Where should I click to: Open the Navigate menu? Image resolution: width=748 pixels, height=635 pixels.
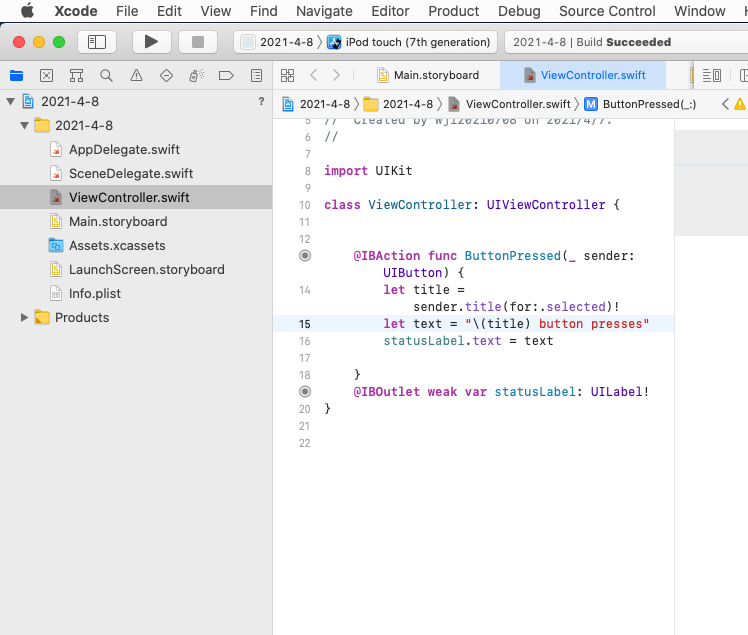(324, 11)
